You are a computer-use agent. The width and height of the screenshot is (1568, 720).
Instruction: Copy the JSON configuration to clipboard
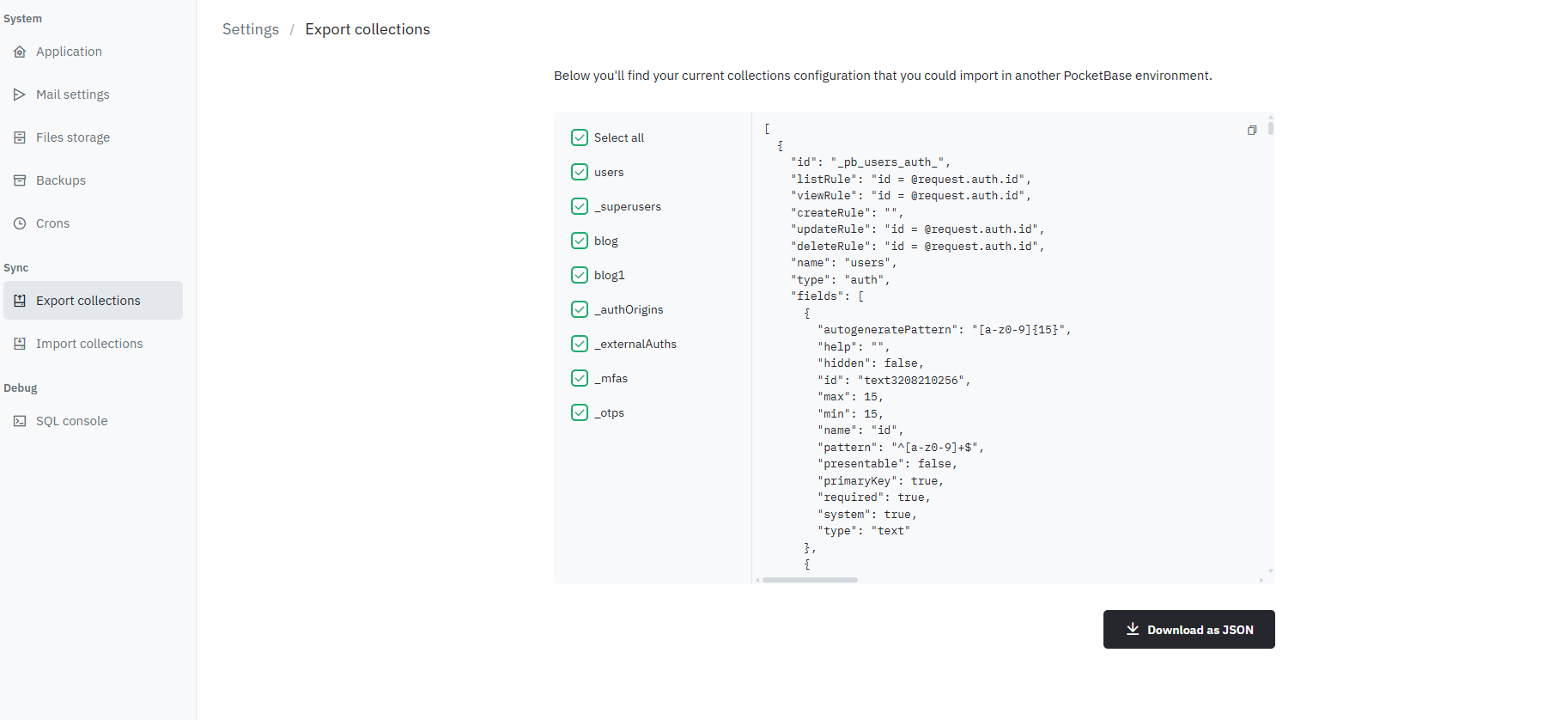click(1252, 131)
